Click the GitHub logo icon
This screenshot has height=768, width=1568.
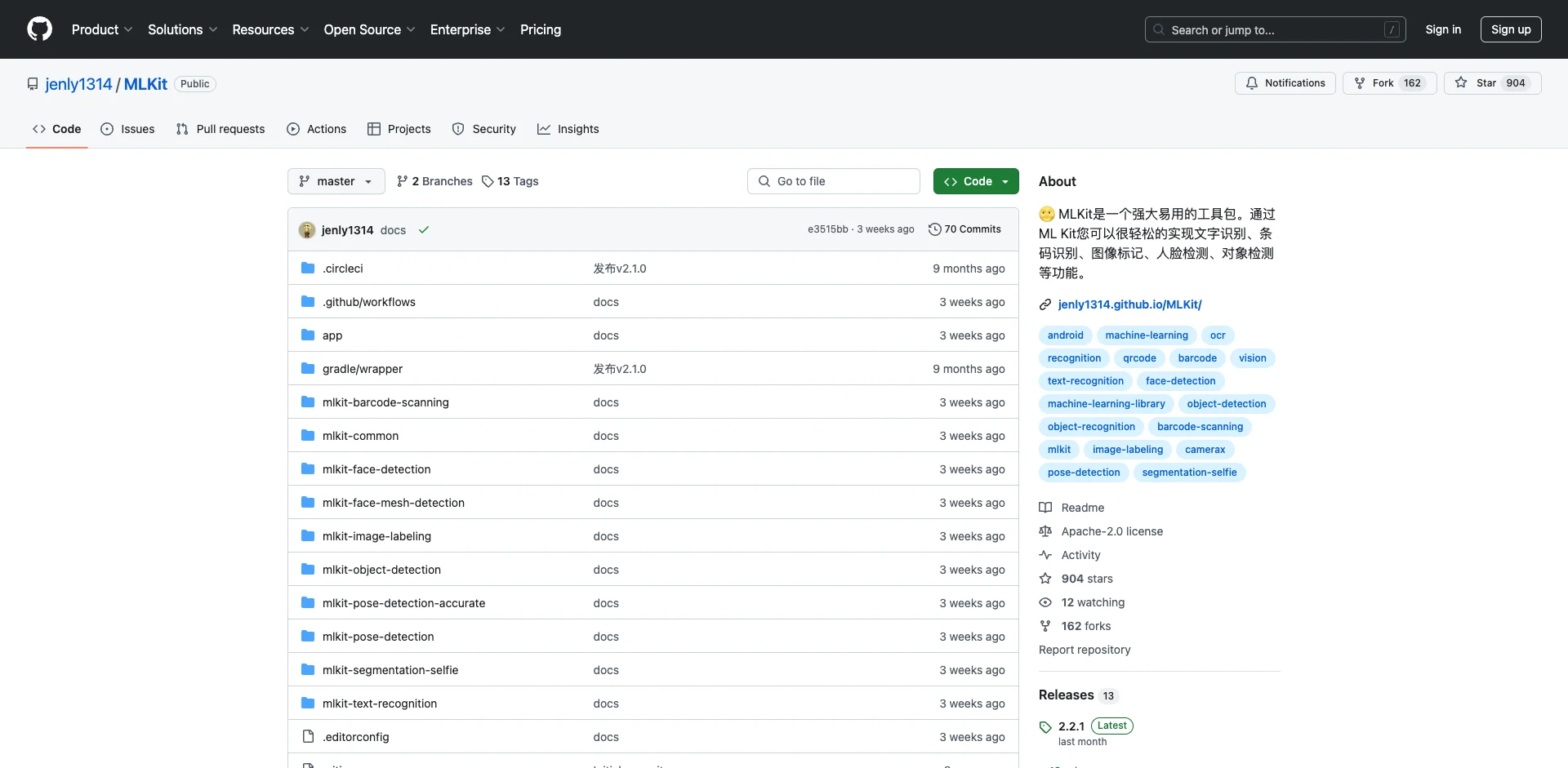coord(39,29)
